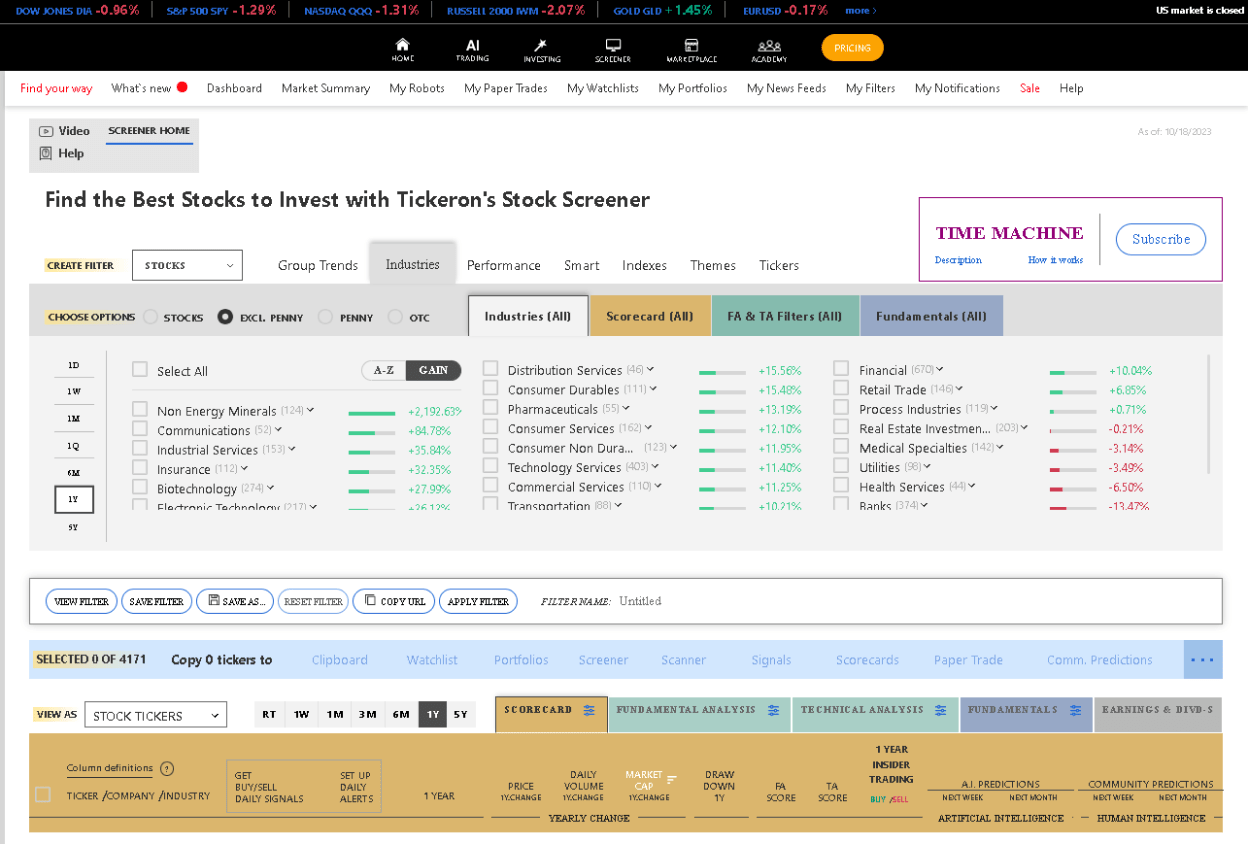Viewport: 1248px width, 844px height.
Task: Open the Academy people icon
Action: (769, 45)
